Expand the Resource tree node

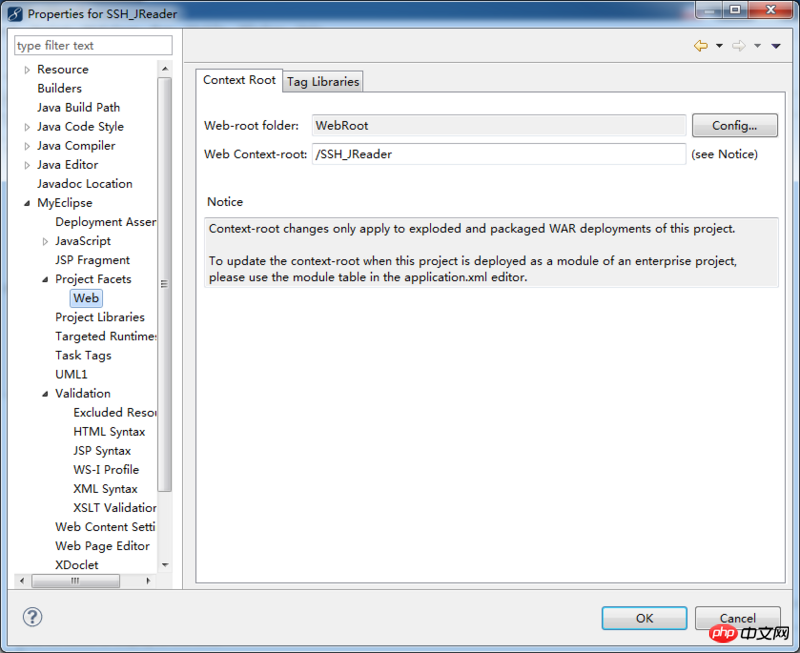click(27, 70)
